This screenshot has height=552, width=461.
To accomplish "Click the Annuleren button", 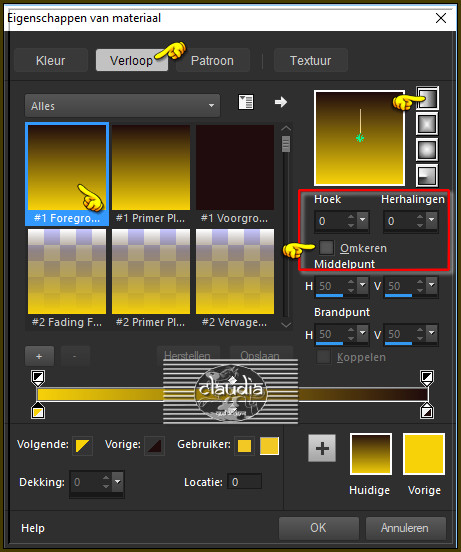I will click(x=405, y=528).
